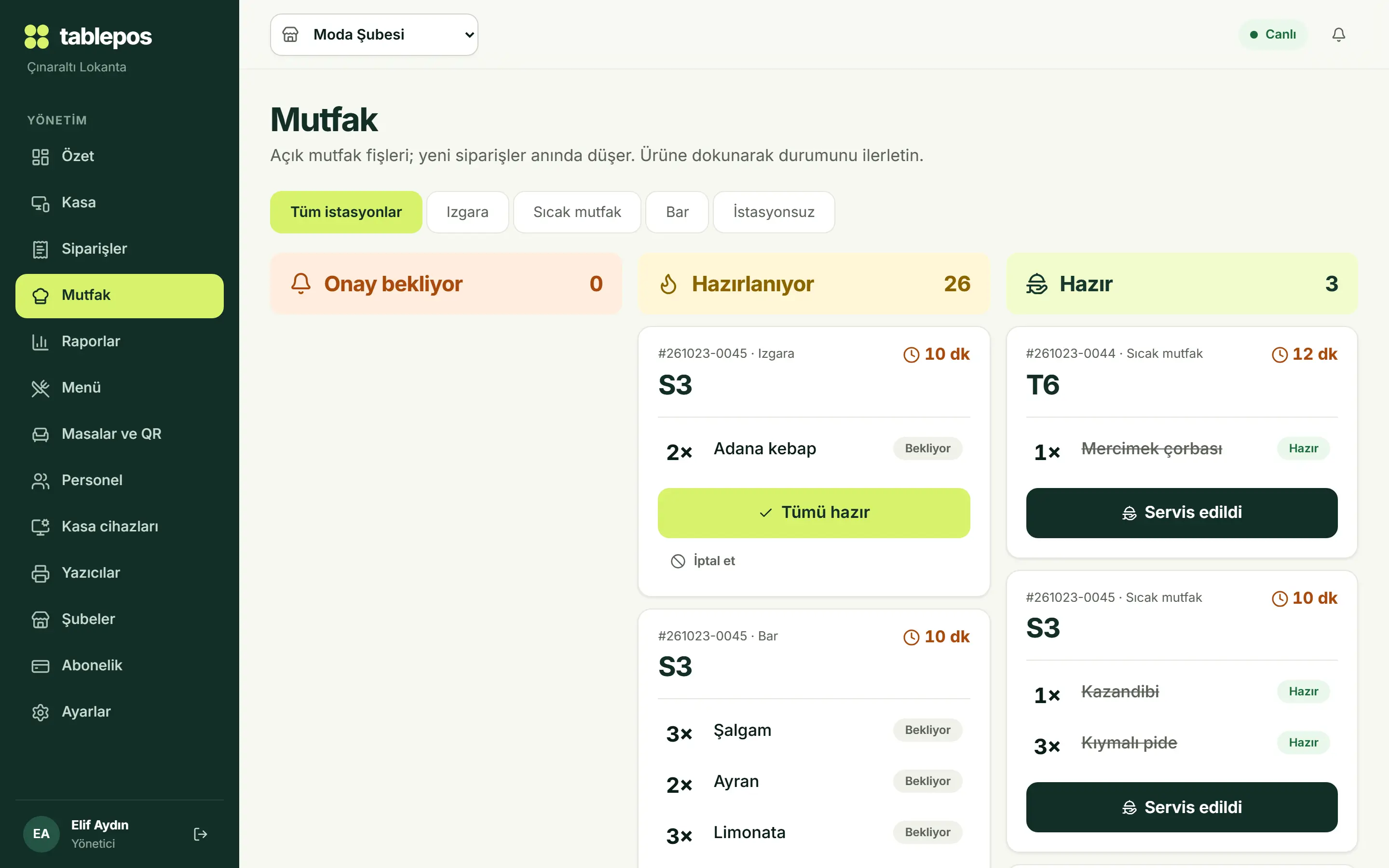1389x868 pixels.
Task: Switch to the Bar station tab
Action: pyautogui.click(x=677, y=212)
